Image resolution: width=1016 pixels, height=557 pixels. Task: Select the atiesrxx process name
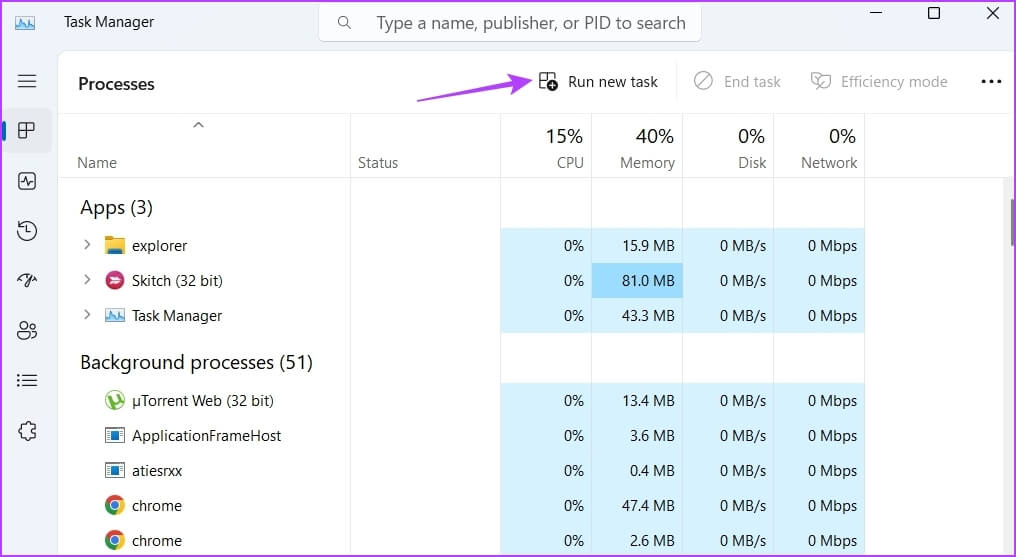[x=157, y=471]
